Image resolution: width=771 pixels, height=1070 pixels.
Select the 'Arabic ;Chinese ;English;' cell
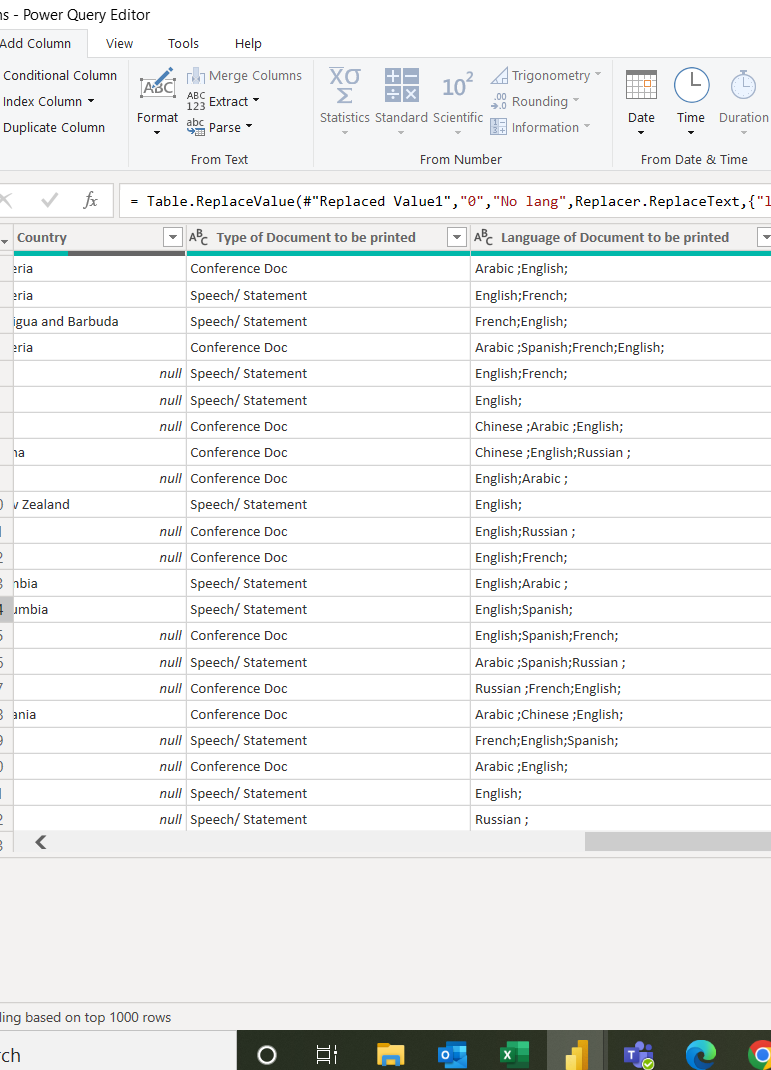coord(621,714)
